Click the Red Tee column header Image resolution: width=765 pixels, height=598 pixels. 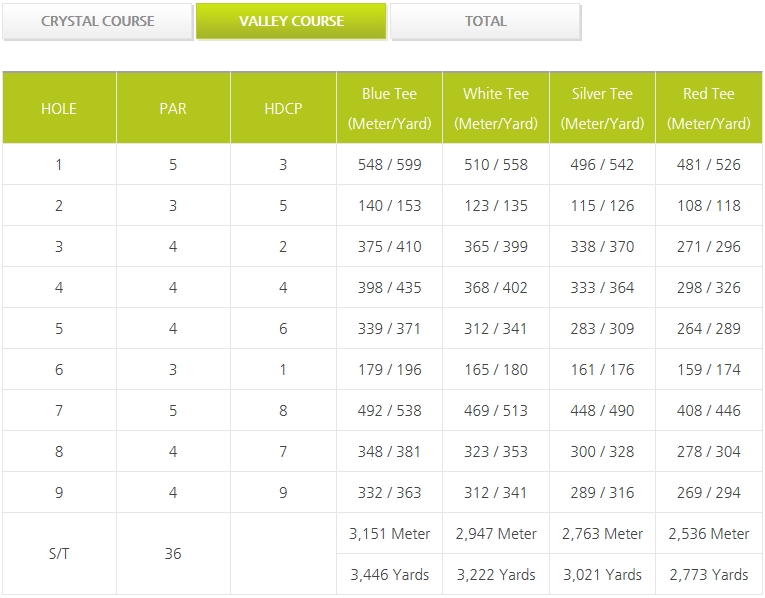(x=708, y=108)
